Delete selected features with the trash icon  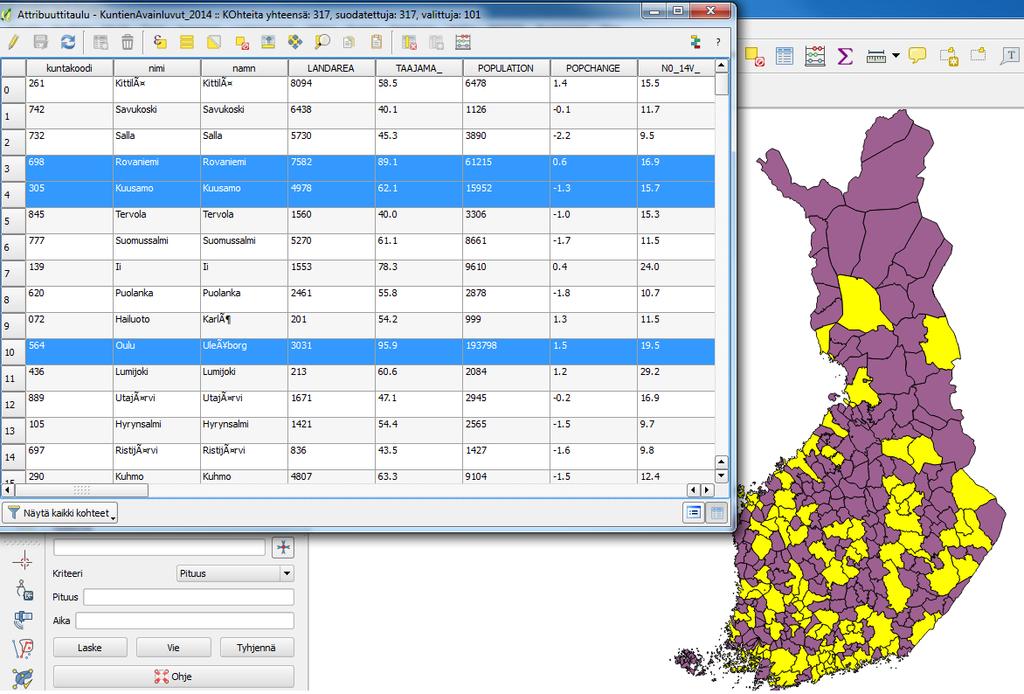pyautogui.click(x=127, y=42)
